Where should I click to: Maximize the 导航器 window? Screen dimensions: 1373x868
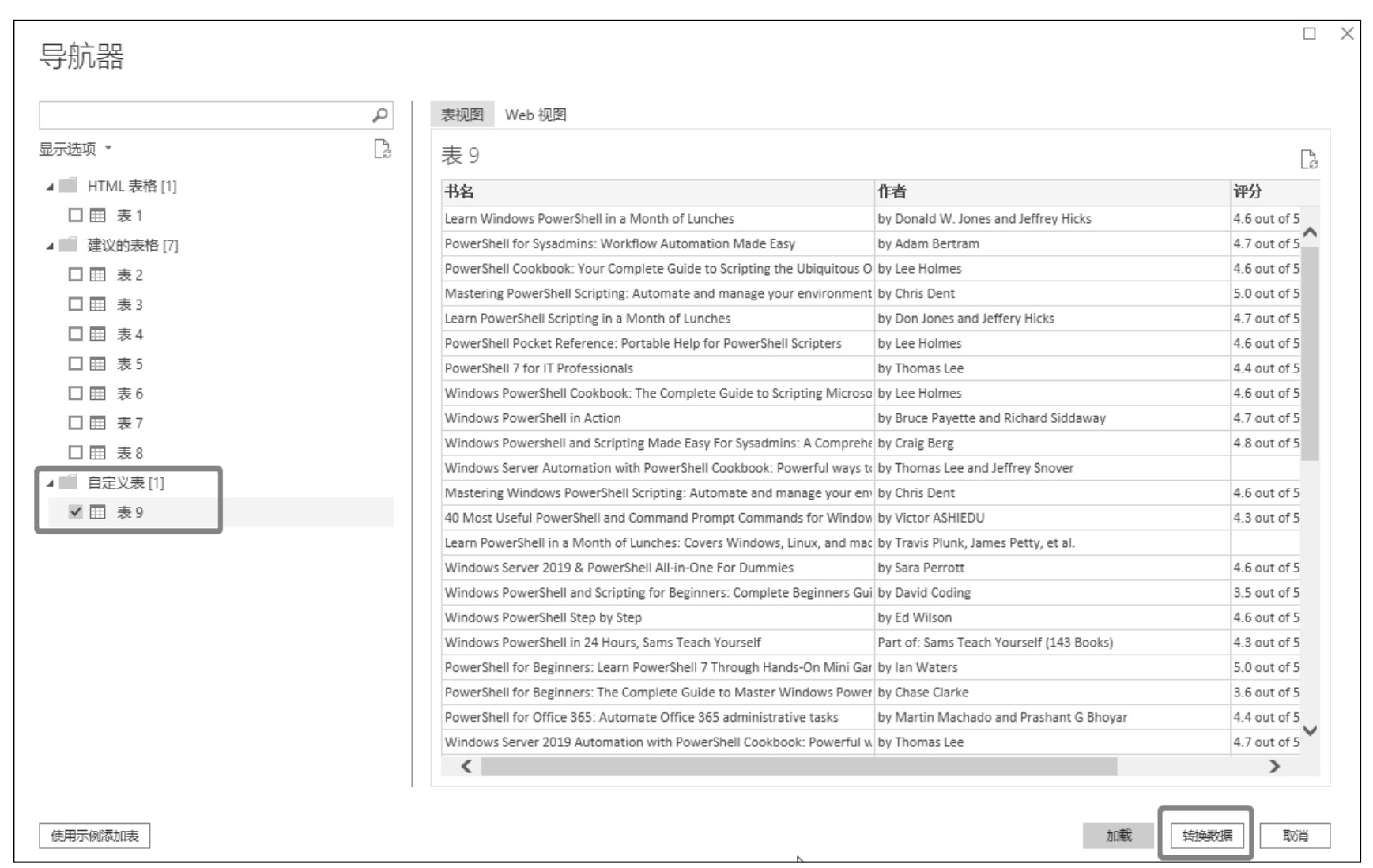[1309, 33]
